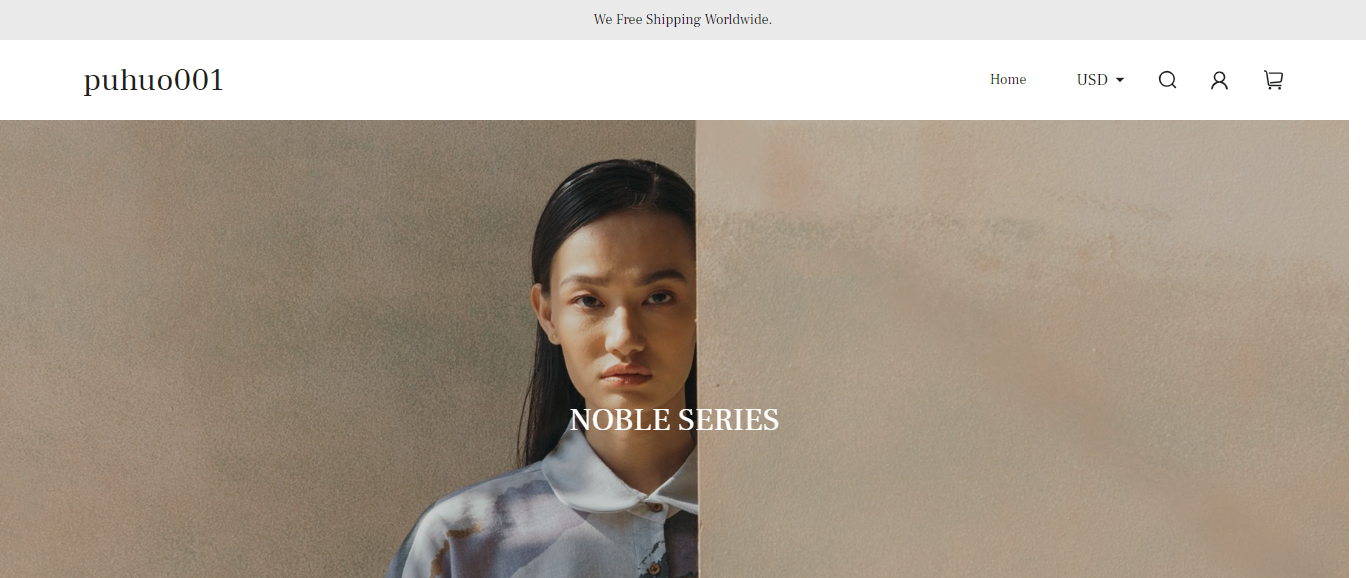This screenshot has height=578, width=1366.
Task: Expand the USD currency selector
Action: [x=1100, y=80]
